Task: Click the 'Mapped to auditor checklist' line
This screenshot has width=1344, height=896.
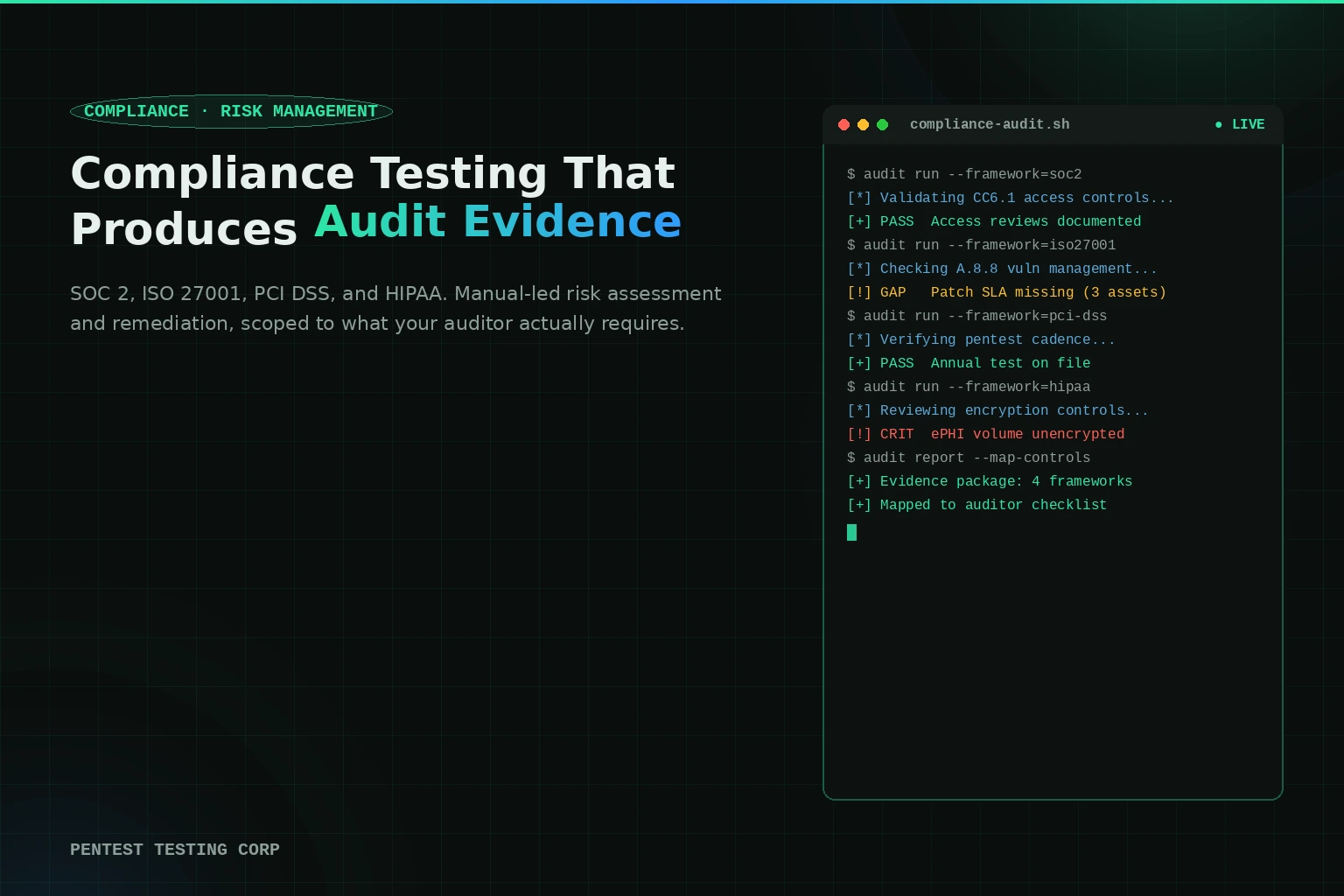Action: pyautogui.click(x=976, y=505)
